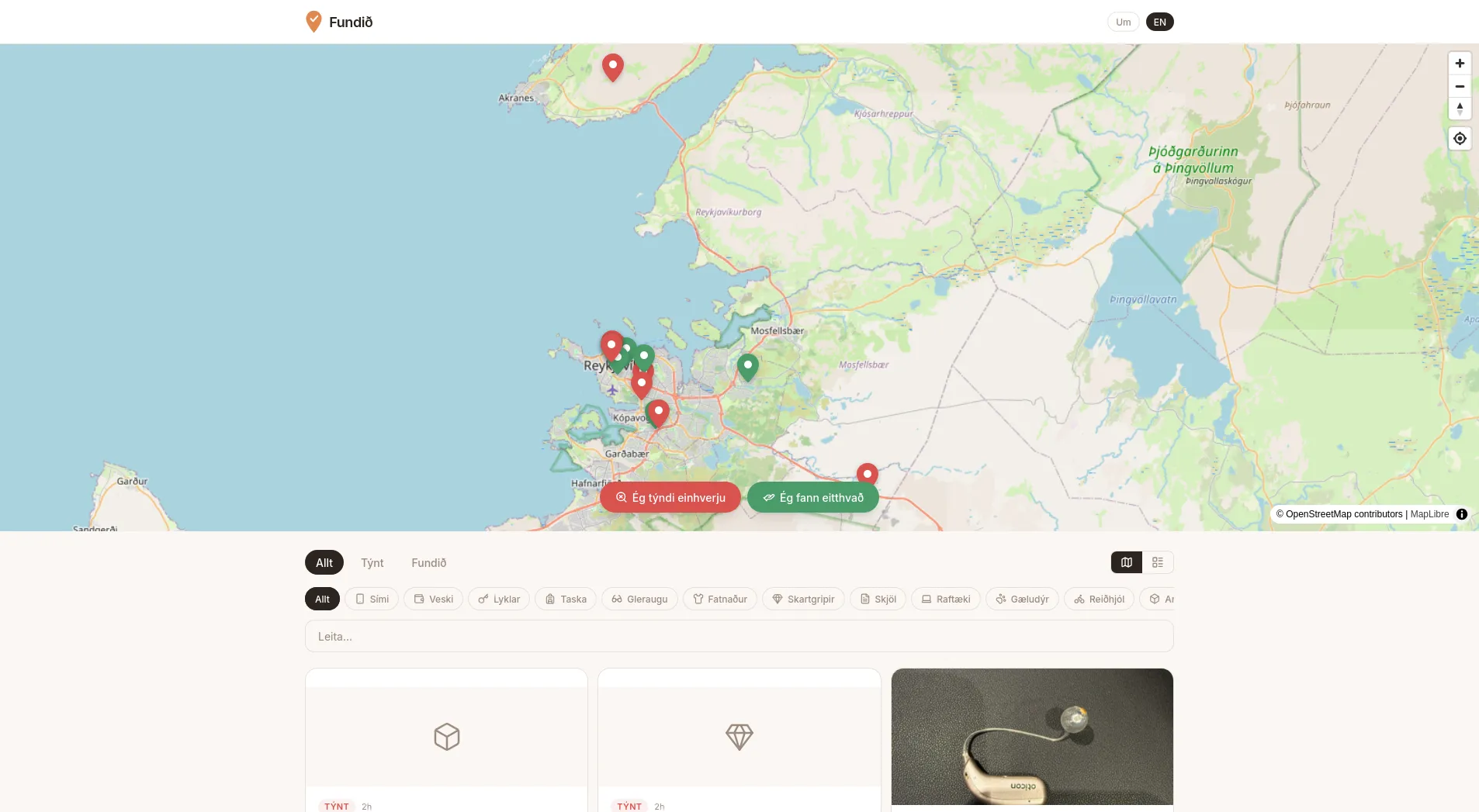
Task: Zoom out of the map
Action: click(x=1460, y=86)
